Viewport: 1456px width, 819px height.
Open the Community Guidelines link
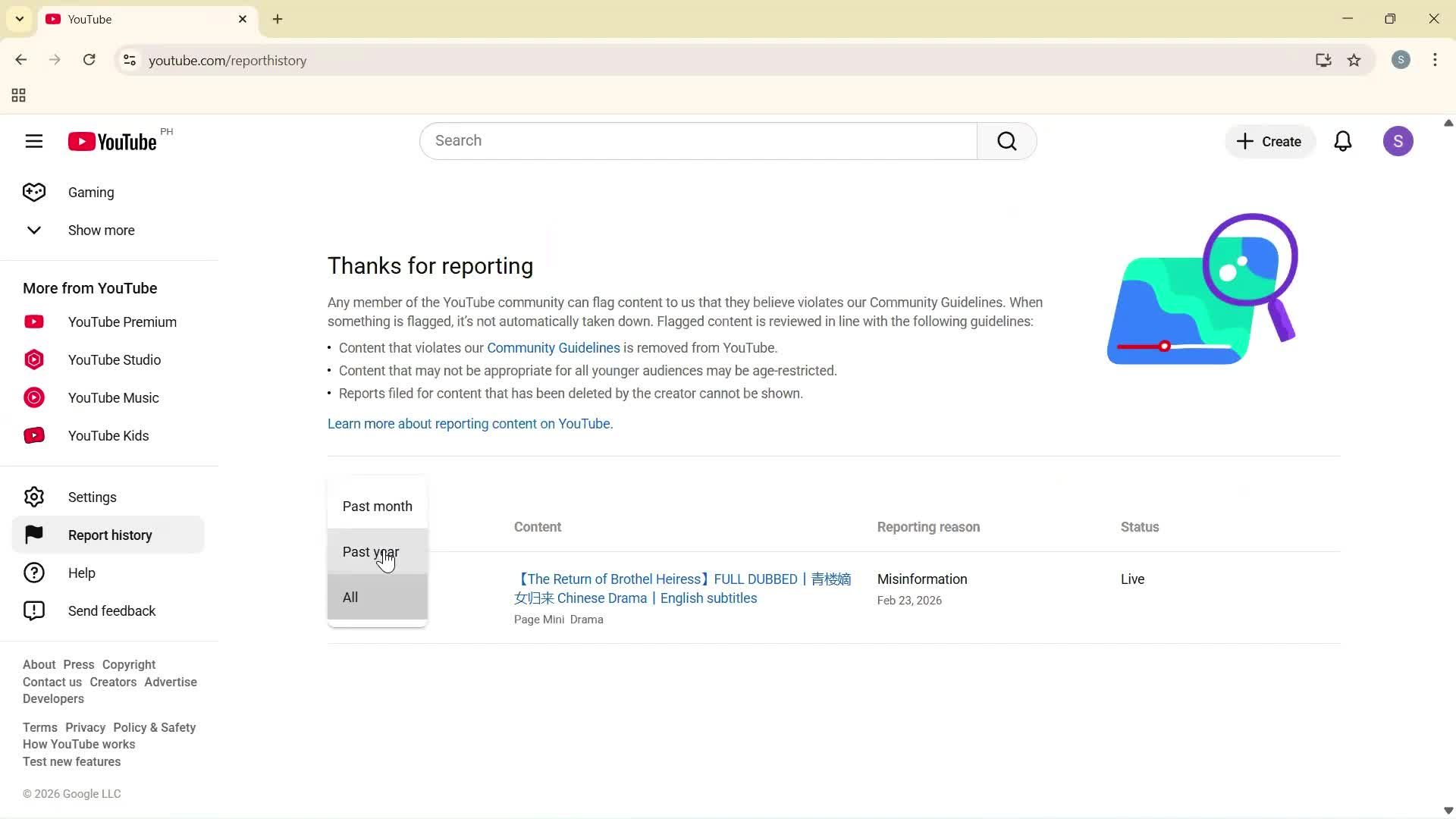point(554,347)
